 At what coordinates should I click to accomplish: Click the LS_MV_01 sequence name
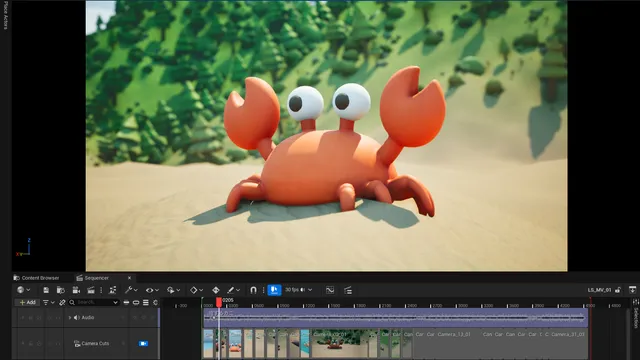599,290
